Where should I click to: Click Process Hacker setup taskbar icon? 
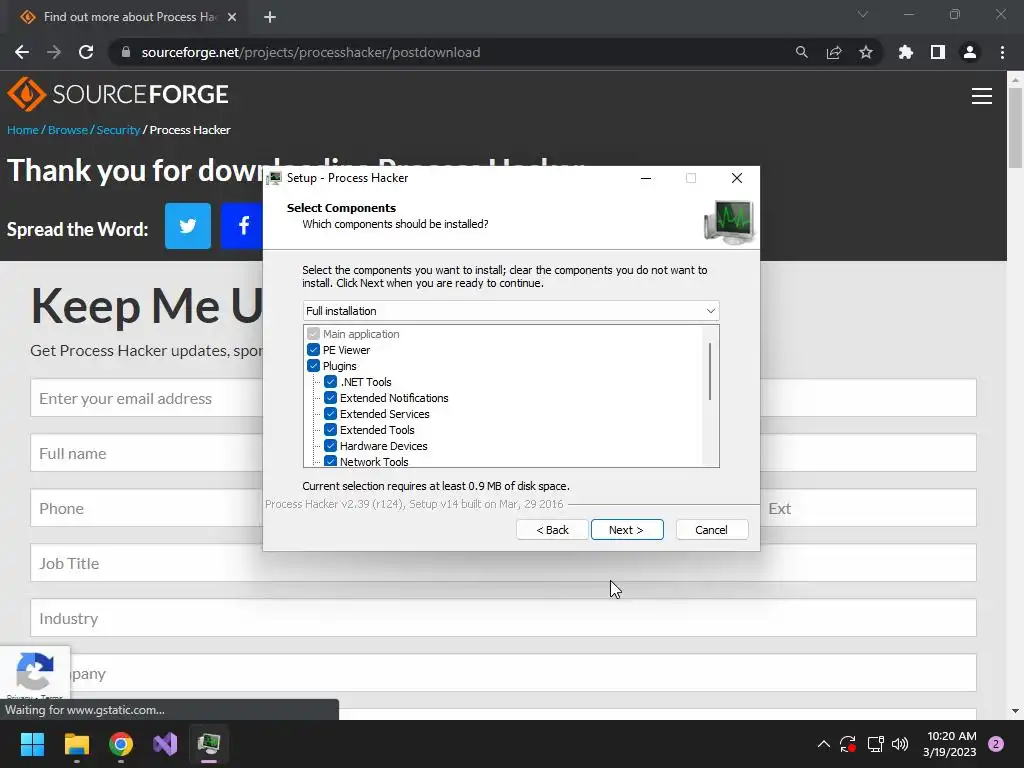pos(209,744)
